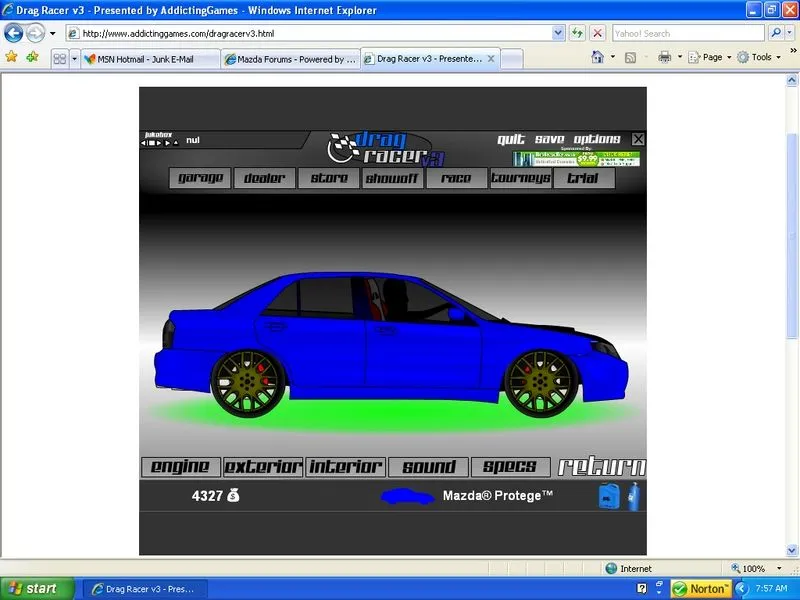Screen dimensions: 800x600
Task: Click the blue car silhouette thumbnail
Action: point(408,496)
